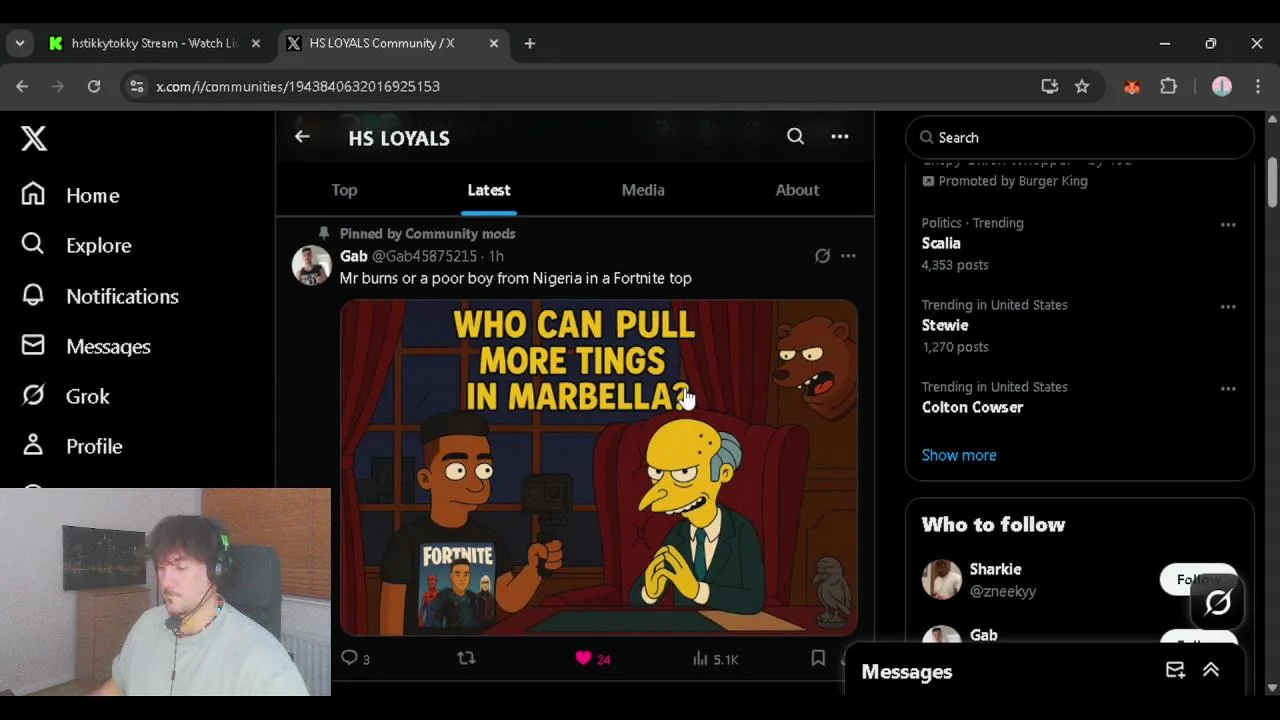
Task: Open Notifications in the sidebar
Action: 100,296
